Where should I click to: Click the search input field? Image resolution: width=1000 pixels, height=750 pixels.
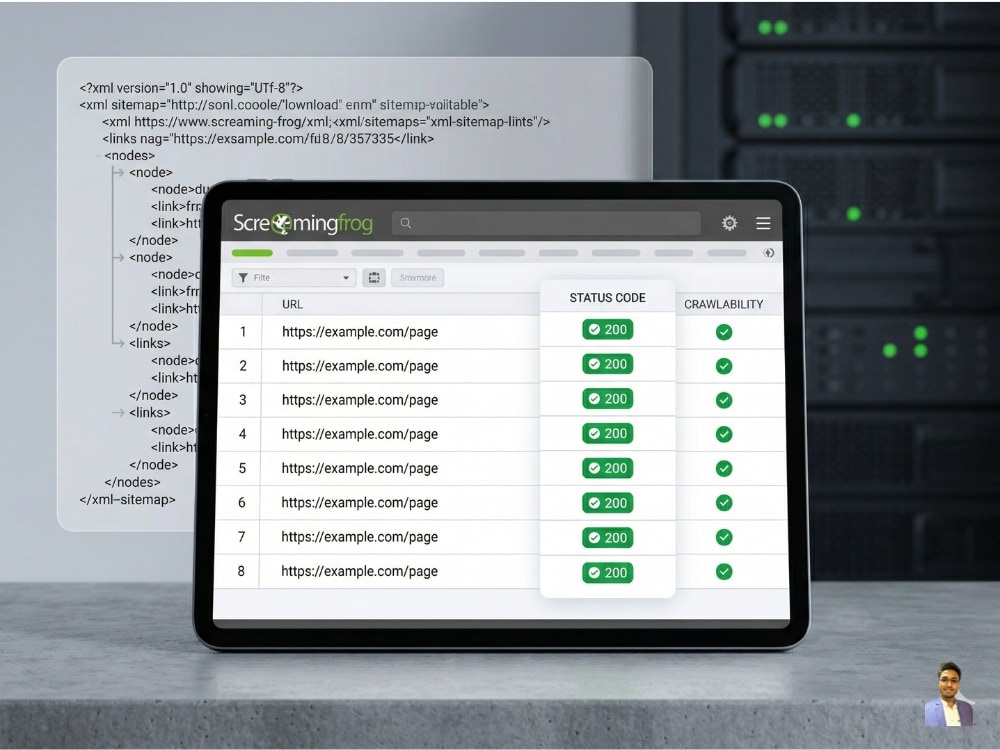click(546, 223)
